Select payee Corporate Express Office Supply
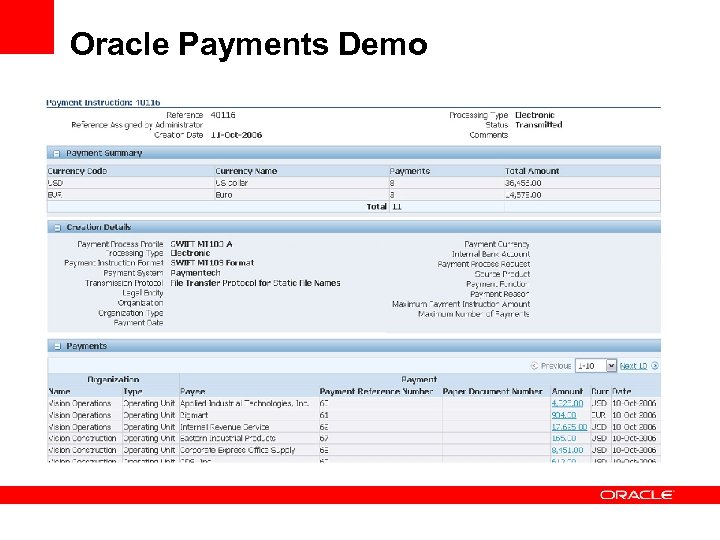This screenshot has width=720, height=540. [x=237, y=450]
